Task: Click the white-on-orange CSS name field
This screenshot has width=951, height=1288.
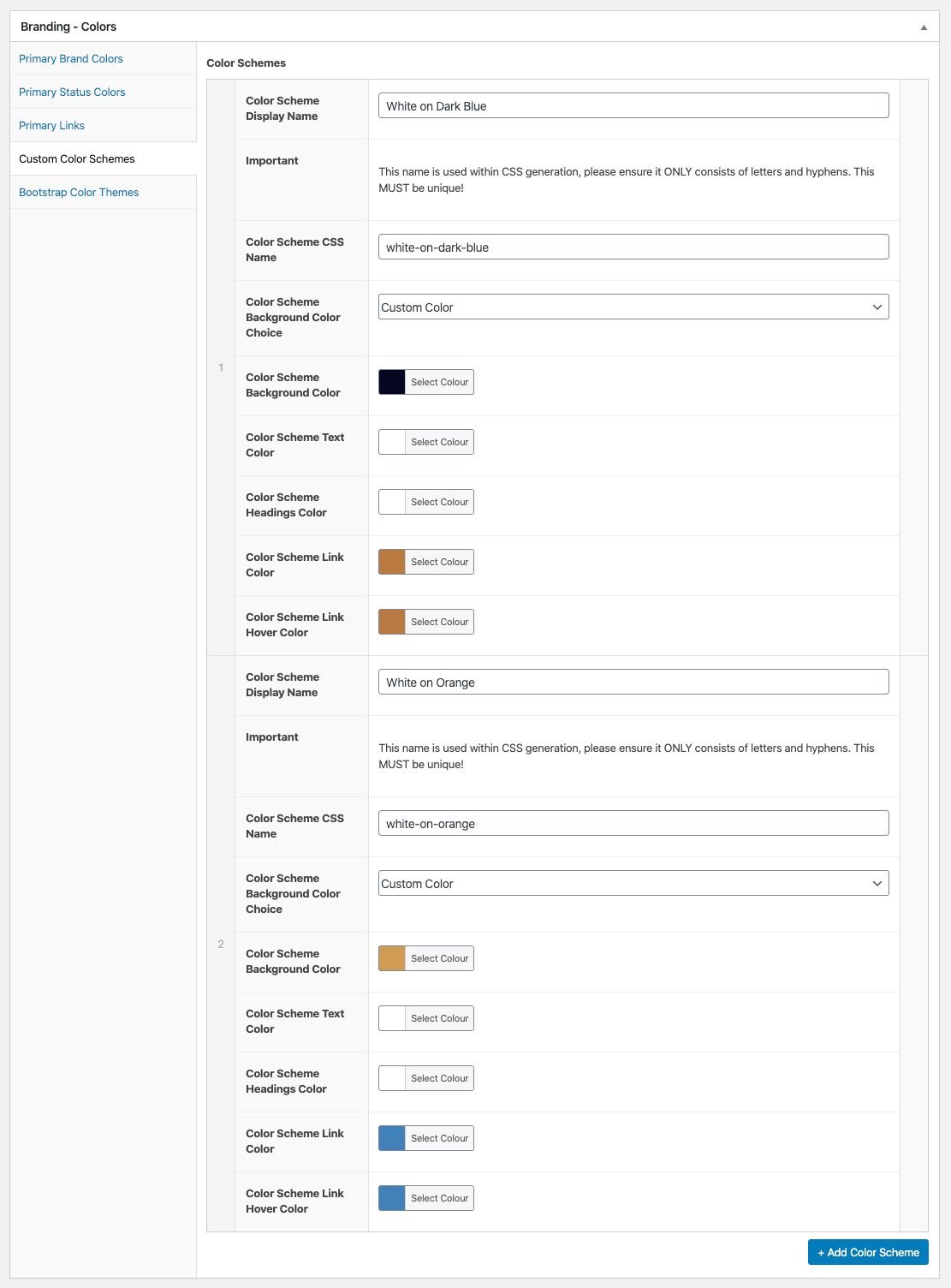Action: (x=633, y=824)
